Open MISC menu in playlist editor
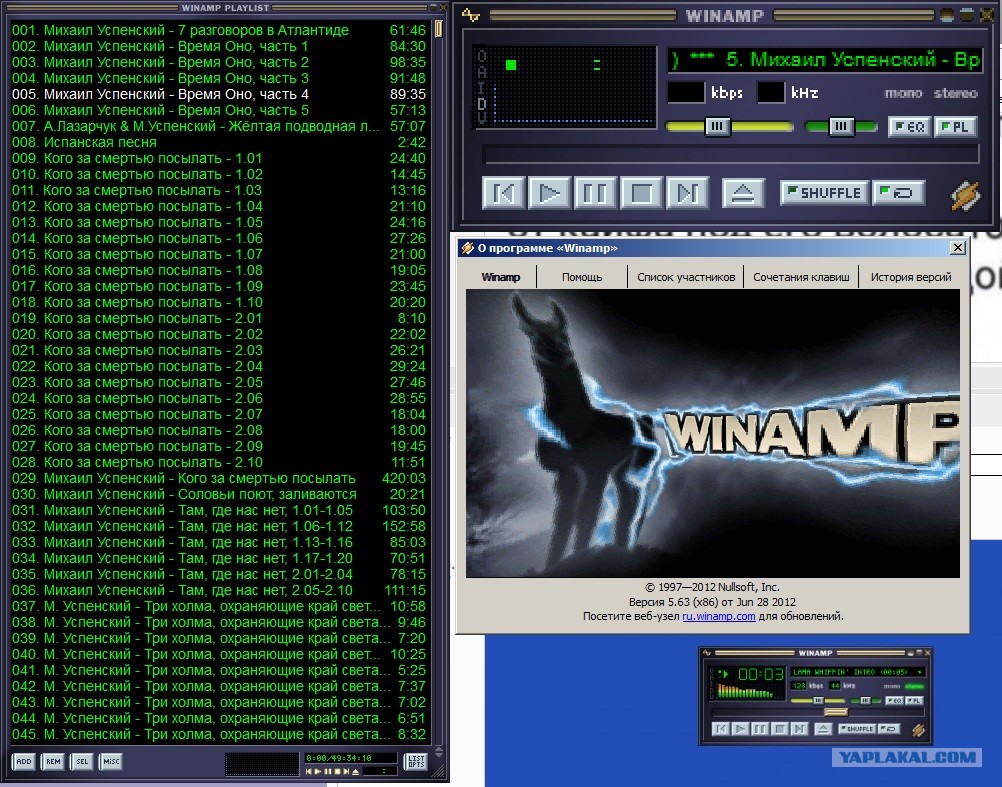The image size is (1002, 787). [x=111, y=761]
